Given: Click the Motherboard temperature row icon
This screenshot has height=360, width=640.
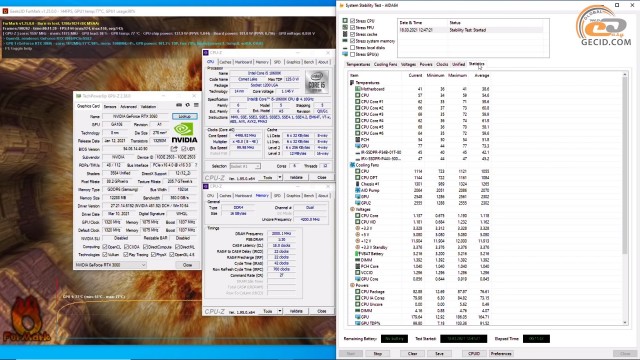Looking at the screenshot, I should pos(358,89).
